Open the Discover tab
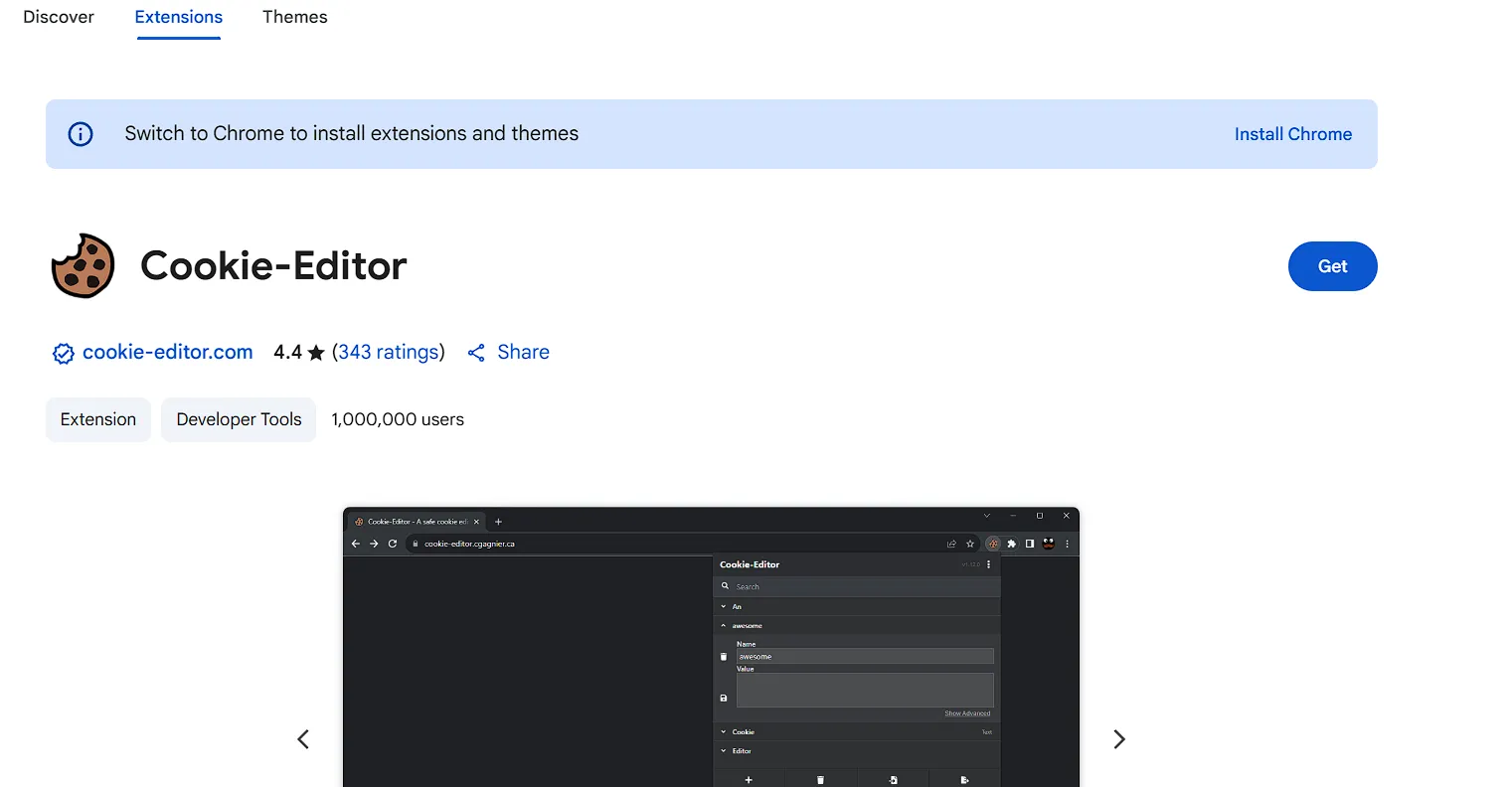Screen dimensions: 1512x787 (x=59, y=17)
